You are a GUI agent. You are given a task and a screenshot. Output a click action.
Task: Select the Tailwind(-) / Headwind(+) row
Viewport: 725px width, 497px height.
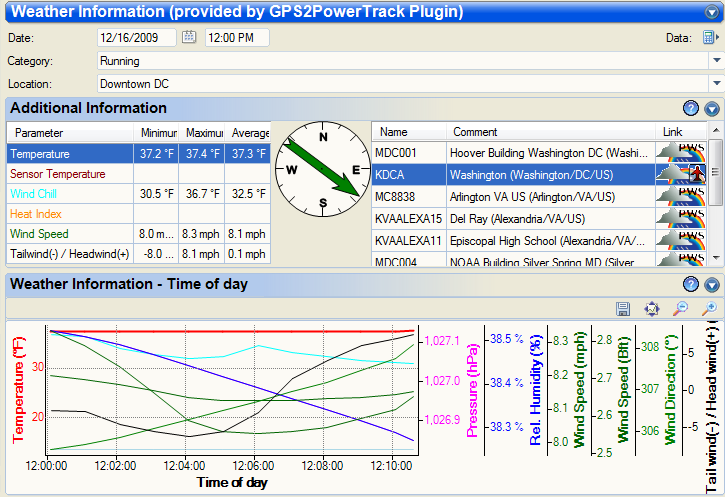coord(138,254)
